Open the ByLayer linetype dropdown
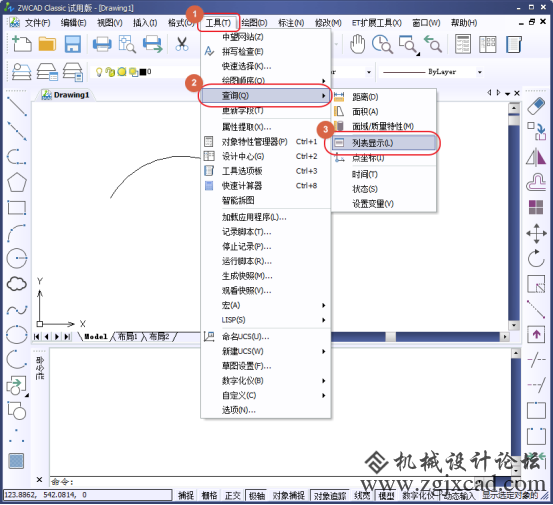553x505 pixels. (480, 72)
